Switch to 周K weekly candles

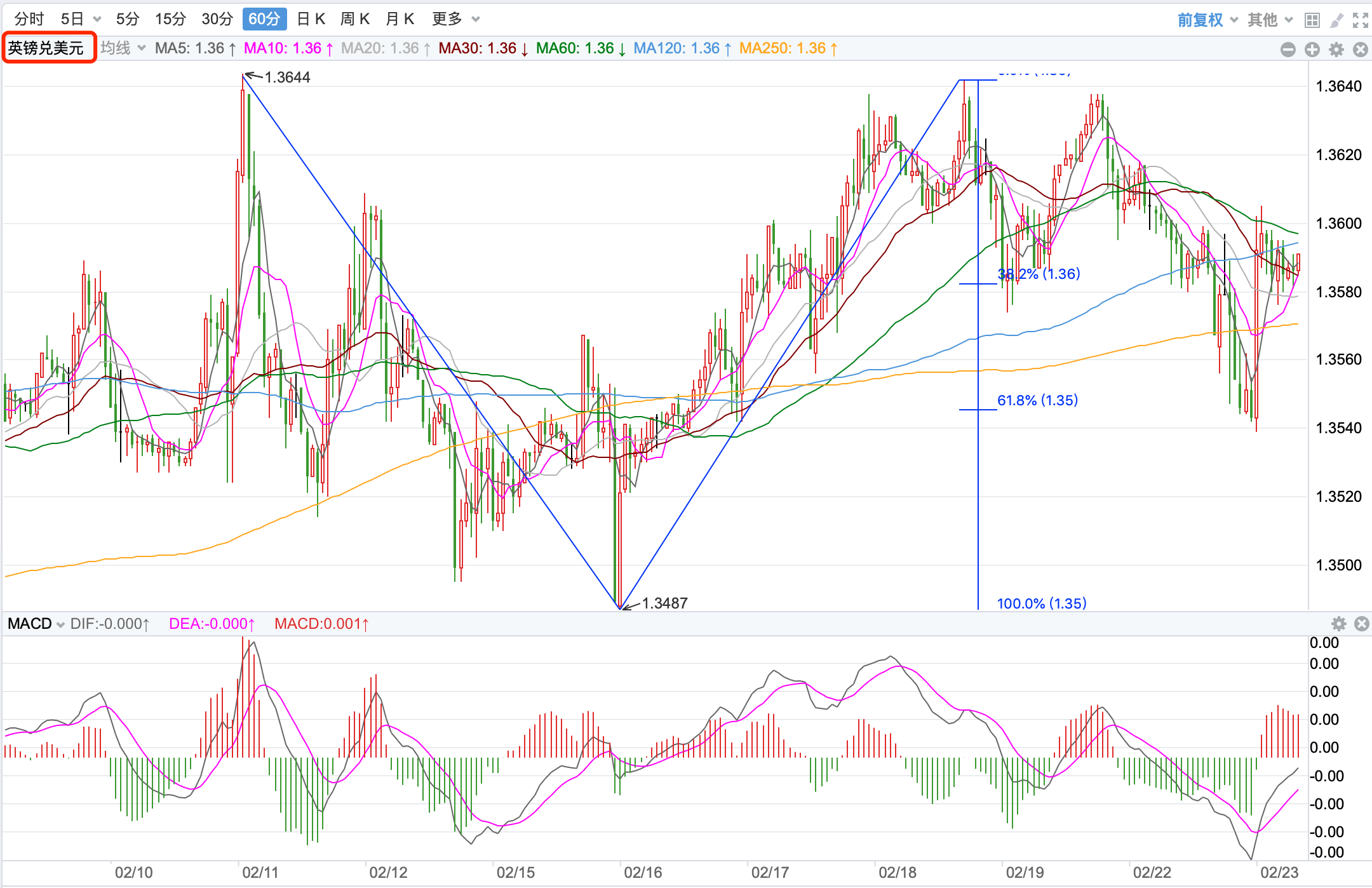pos(355,19)
